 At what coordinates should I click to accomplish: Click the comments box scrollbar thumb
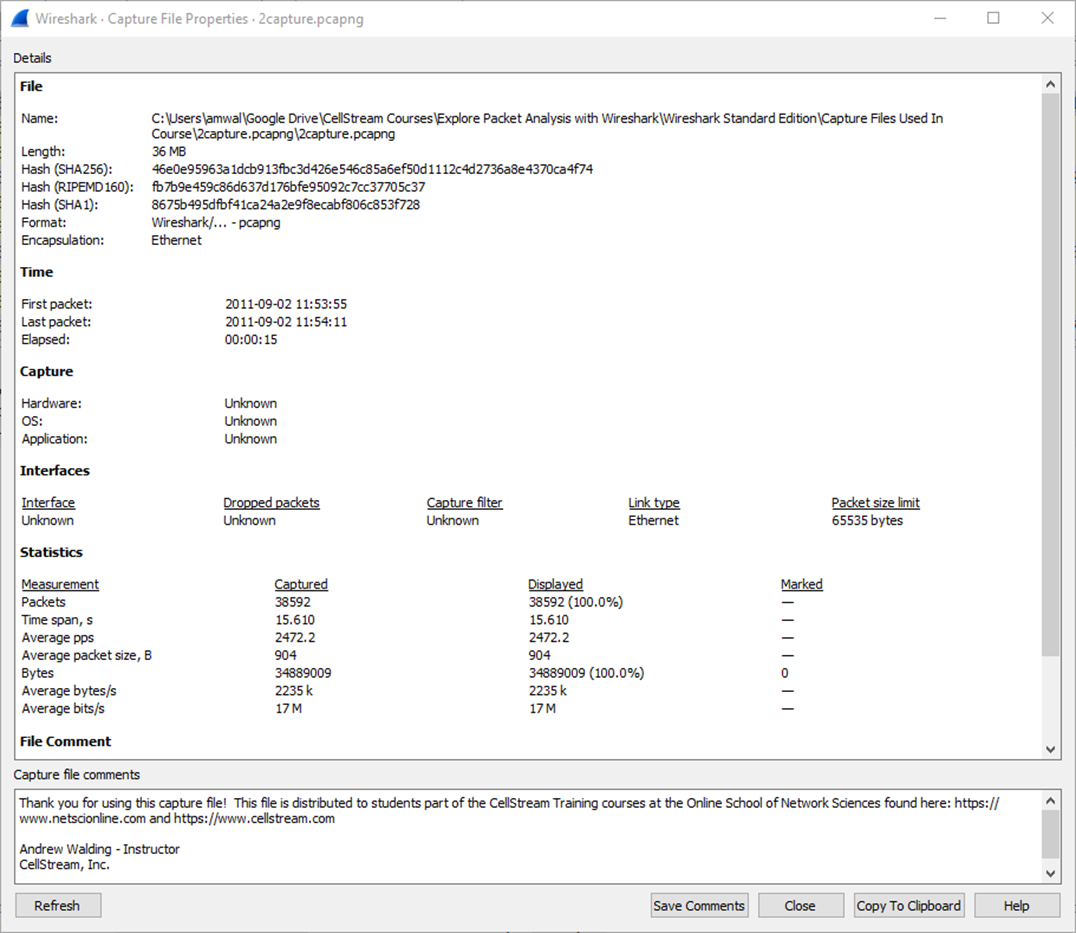click(x=1050, y=834)
